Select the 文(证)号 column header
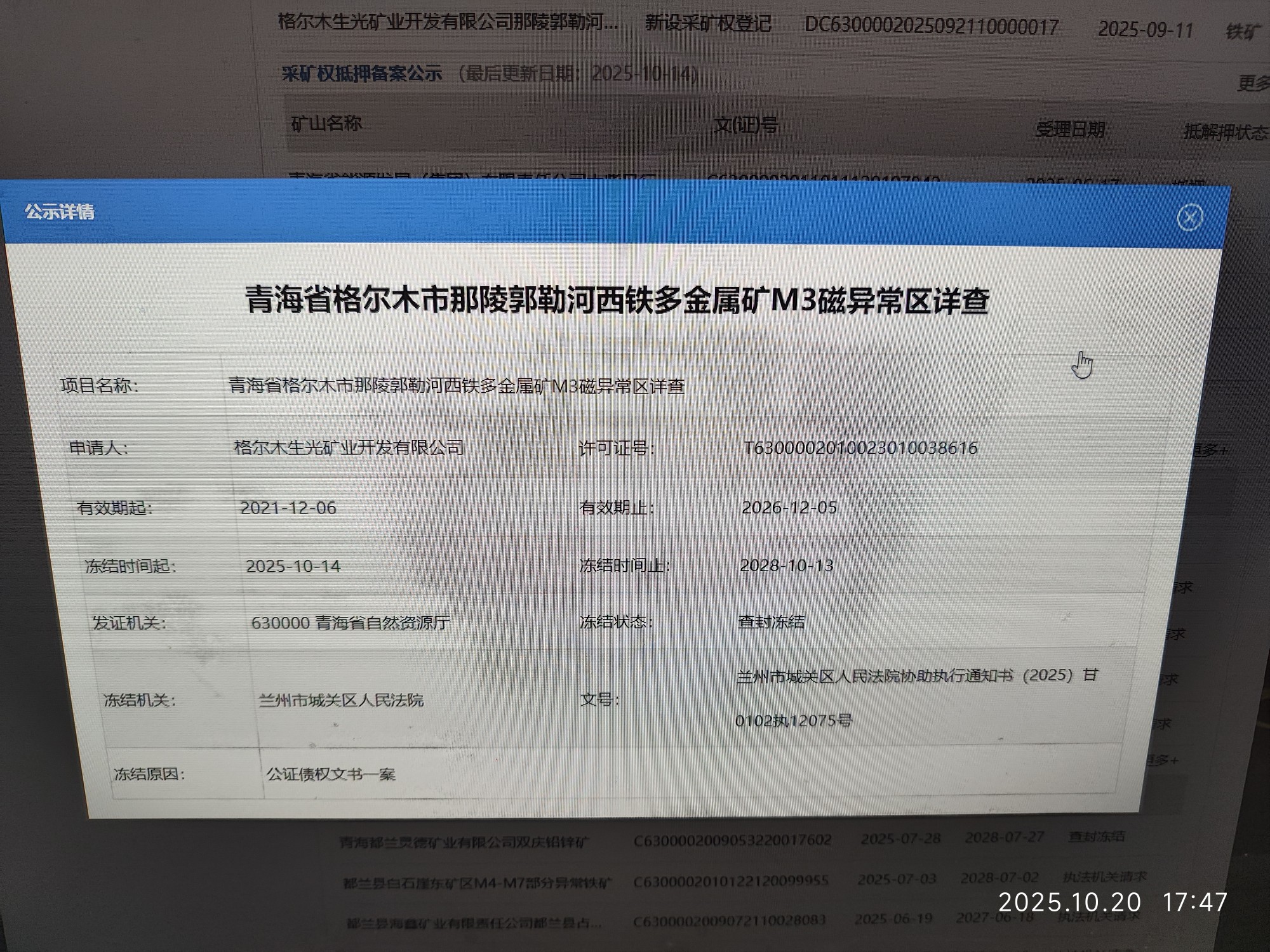This screenshot has width=1270, height=952. [x=745, y=126]
